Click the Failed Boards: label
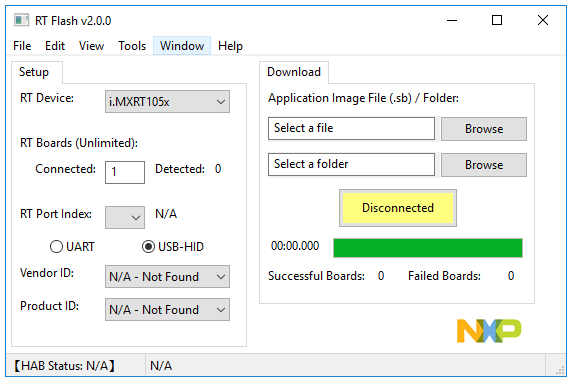573x381 pixels. point(444,276)
